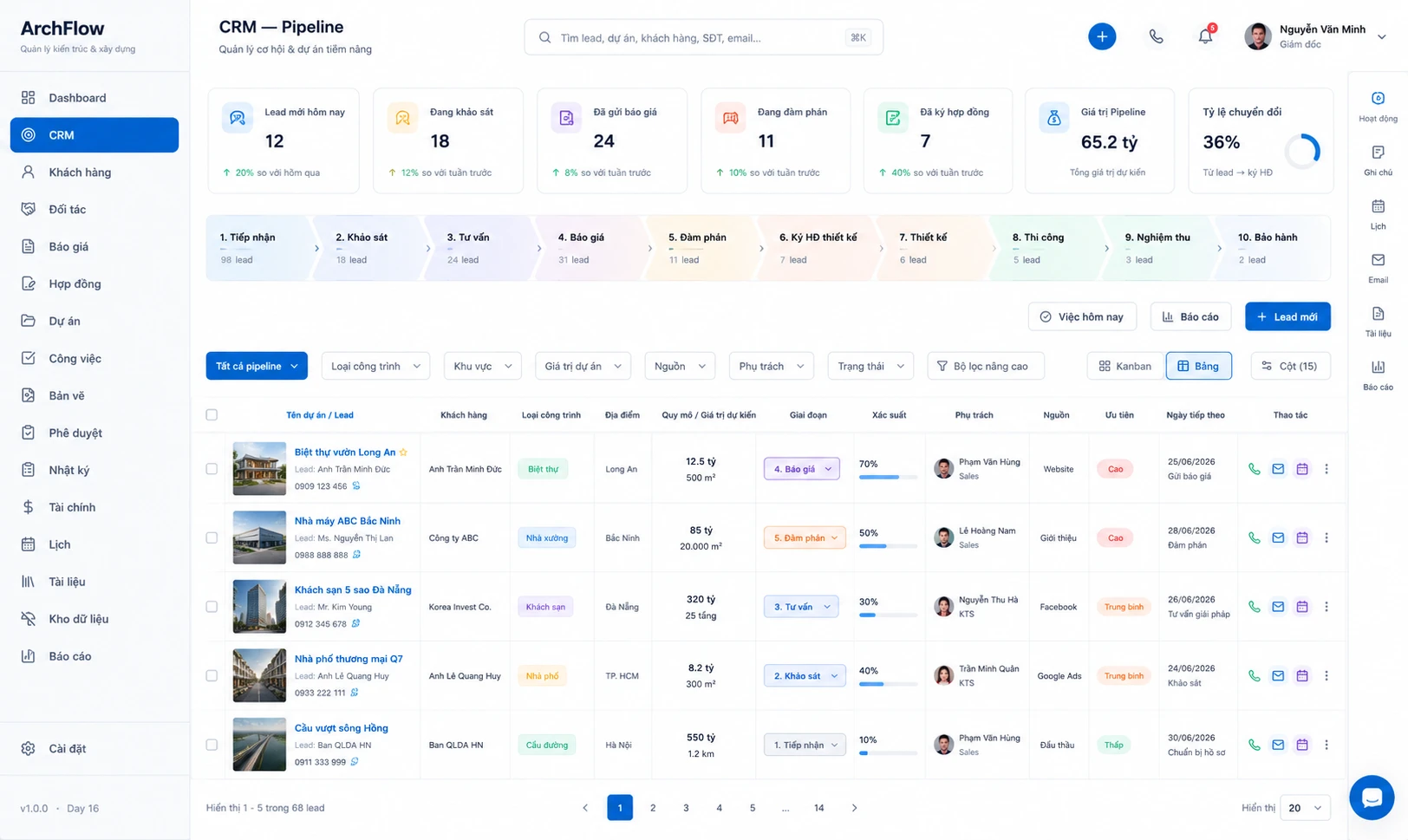
Task: Email the Nhà máy ABC Bắc Ninh lead
Action: tap(1278, 537)
